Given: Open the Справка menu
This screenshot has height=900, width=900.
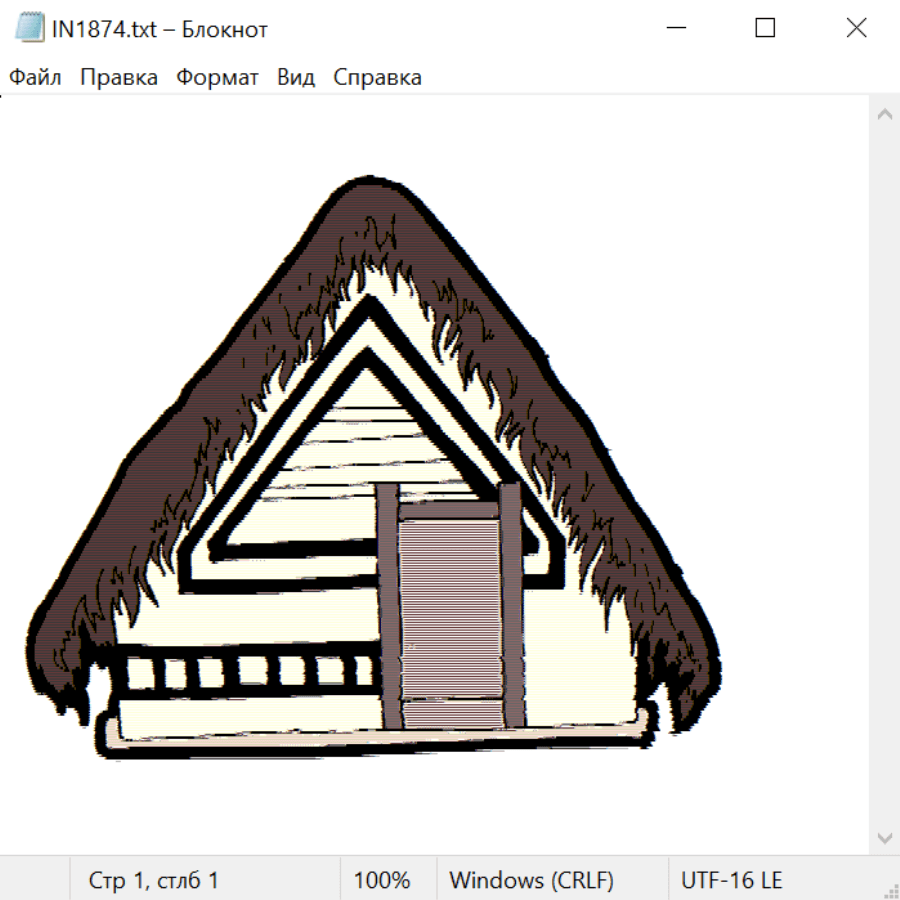Looking at the screenshot, I should [377, 78].
